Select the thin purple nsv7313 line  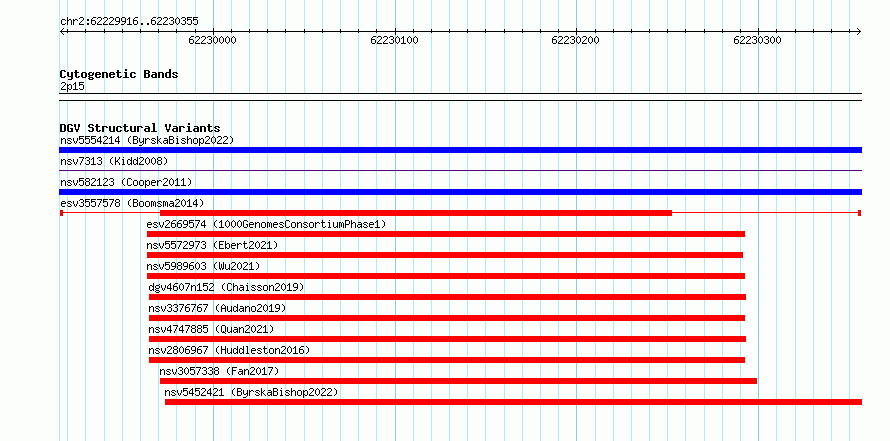(x=460, y=170)
